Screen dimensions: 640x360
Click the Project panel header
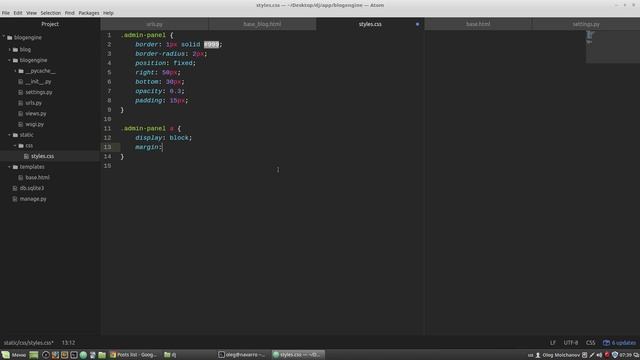pos(50,24)
